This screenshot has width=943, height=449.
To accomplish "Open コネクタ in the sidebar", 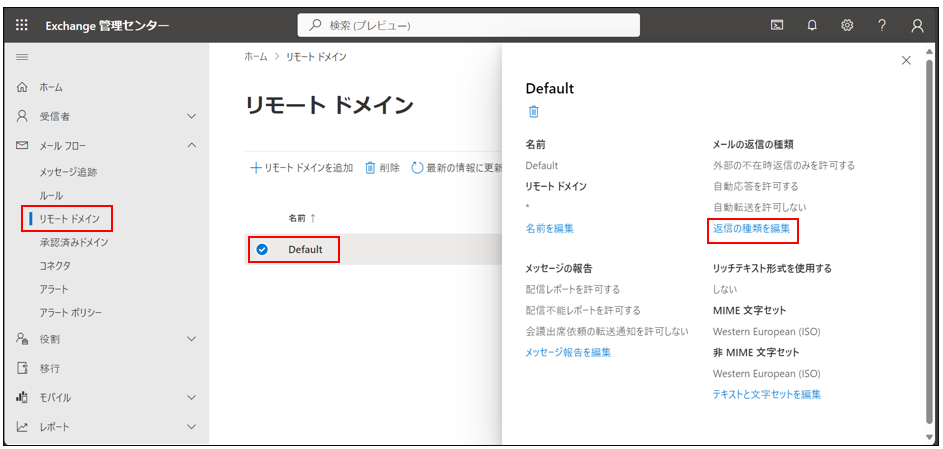I will (x=55, y=266).
